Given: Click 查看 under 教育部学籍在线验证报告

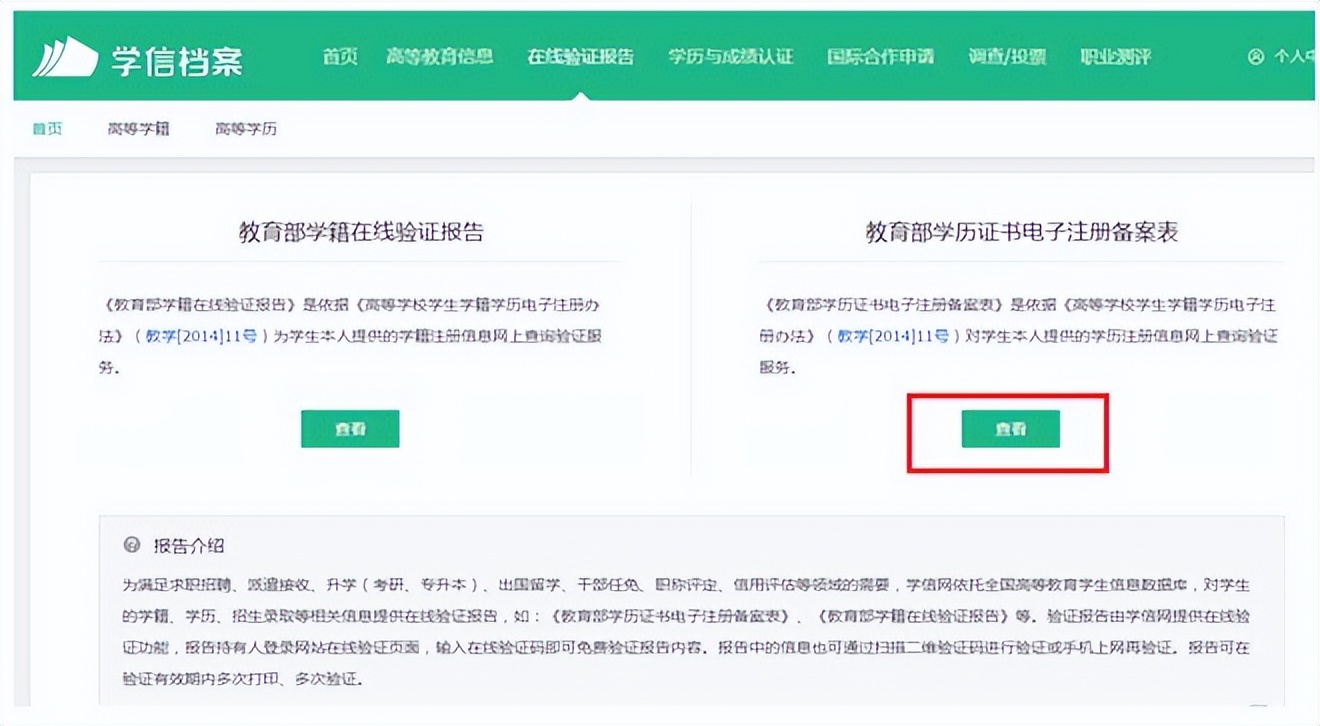Looking at the screenshot, I should (349, 428).
